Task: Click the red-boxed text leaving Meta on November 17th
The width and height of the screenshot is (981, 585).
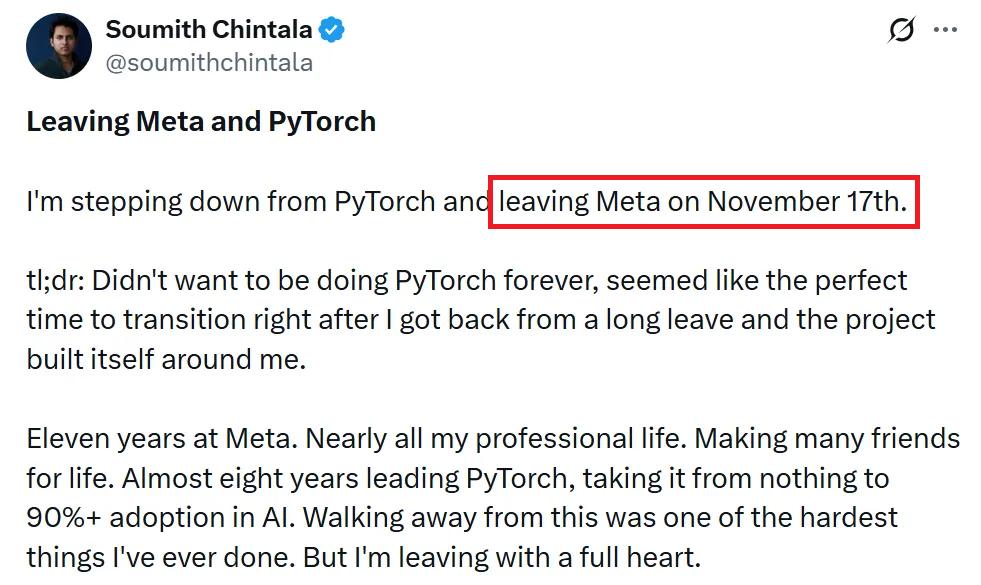Action: pos(703,202)
